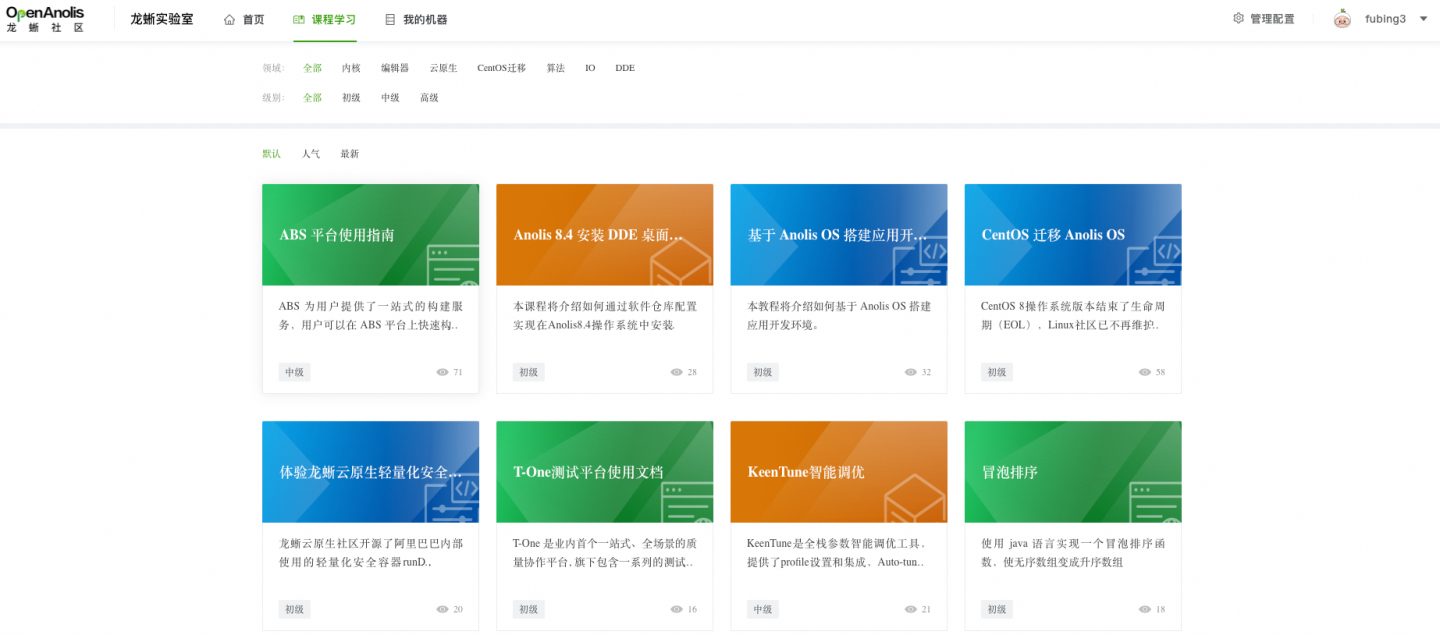Click 初级 tag on 冒泡排序 card
The width and height of the screenshot is (1440, 635).
(x=996, y=609)
